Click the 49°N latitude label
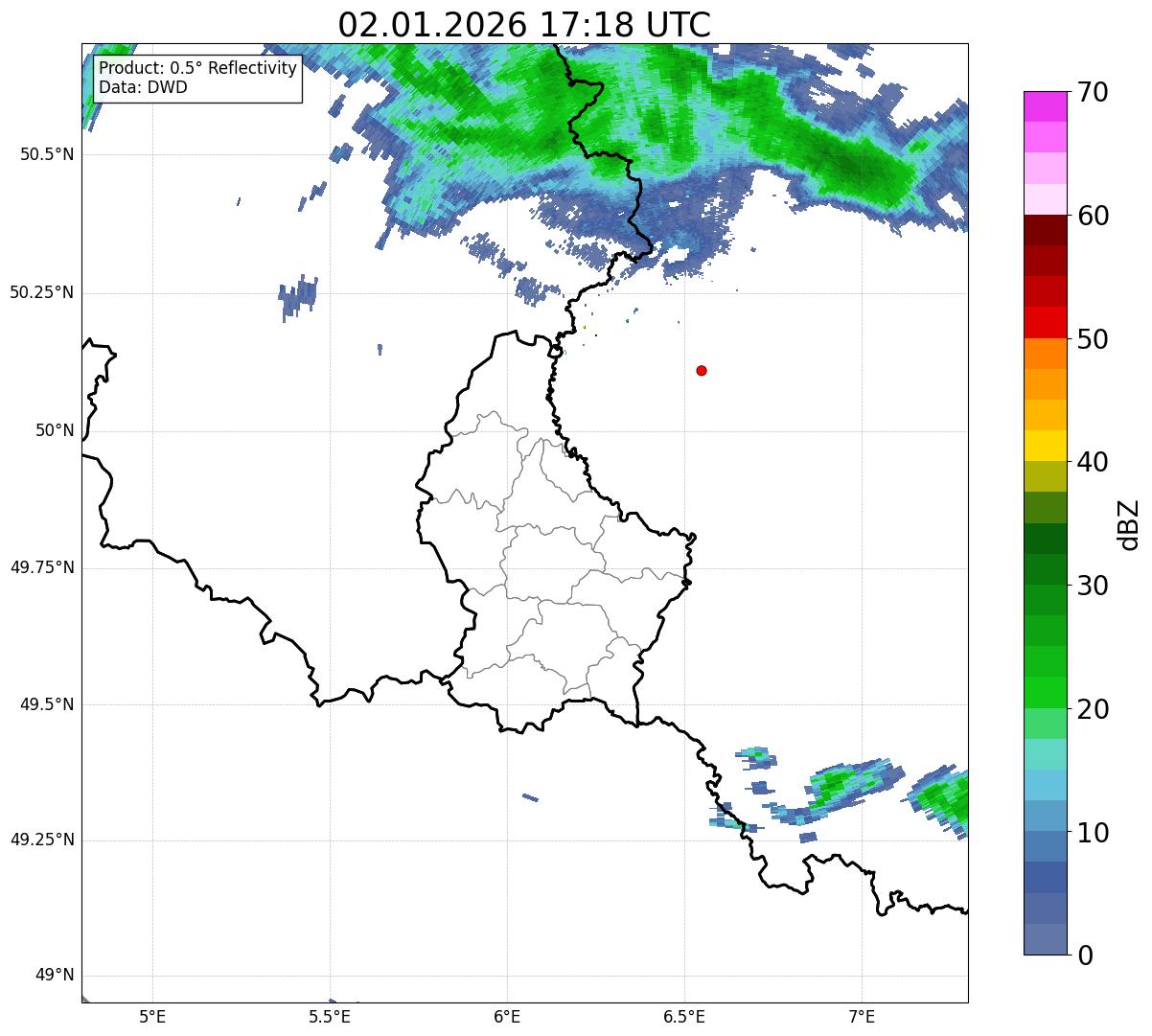Viewport: 1152px width, 1036px height. pos(55,976)
